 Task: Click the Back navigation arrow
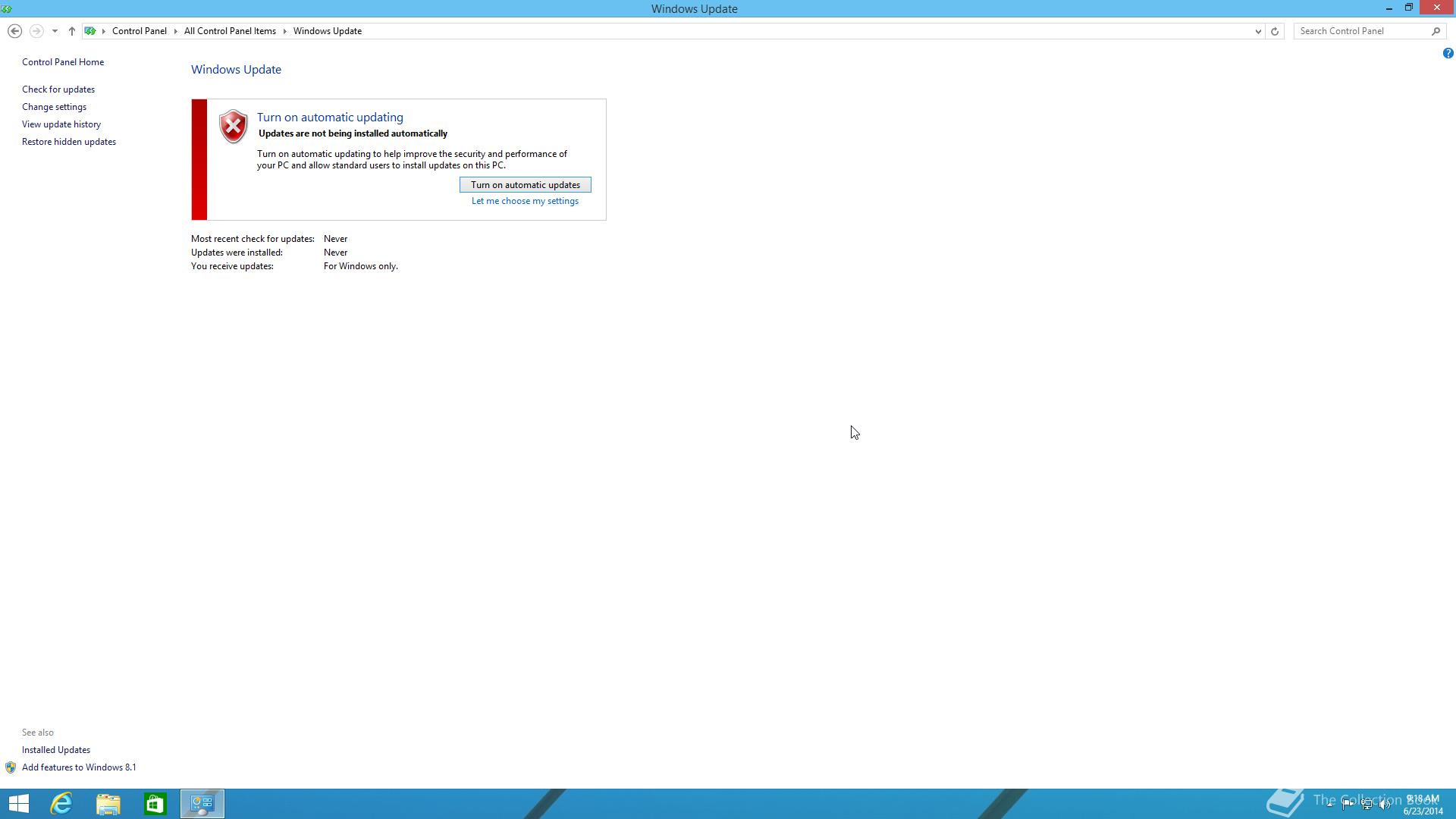coord(14,31)
